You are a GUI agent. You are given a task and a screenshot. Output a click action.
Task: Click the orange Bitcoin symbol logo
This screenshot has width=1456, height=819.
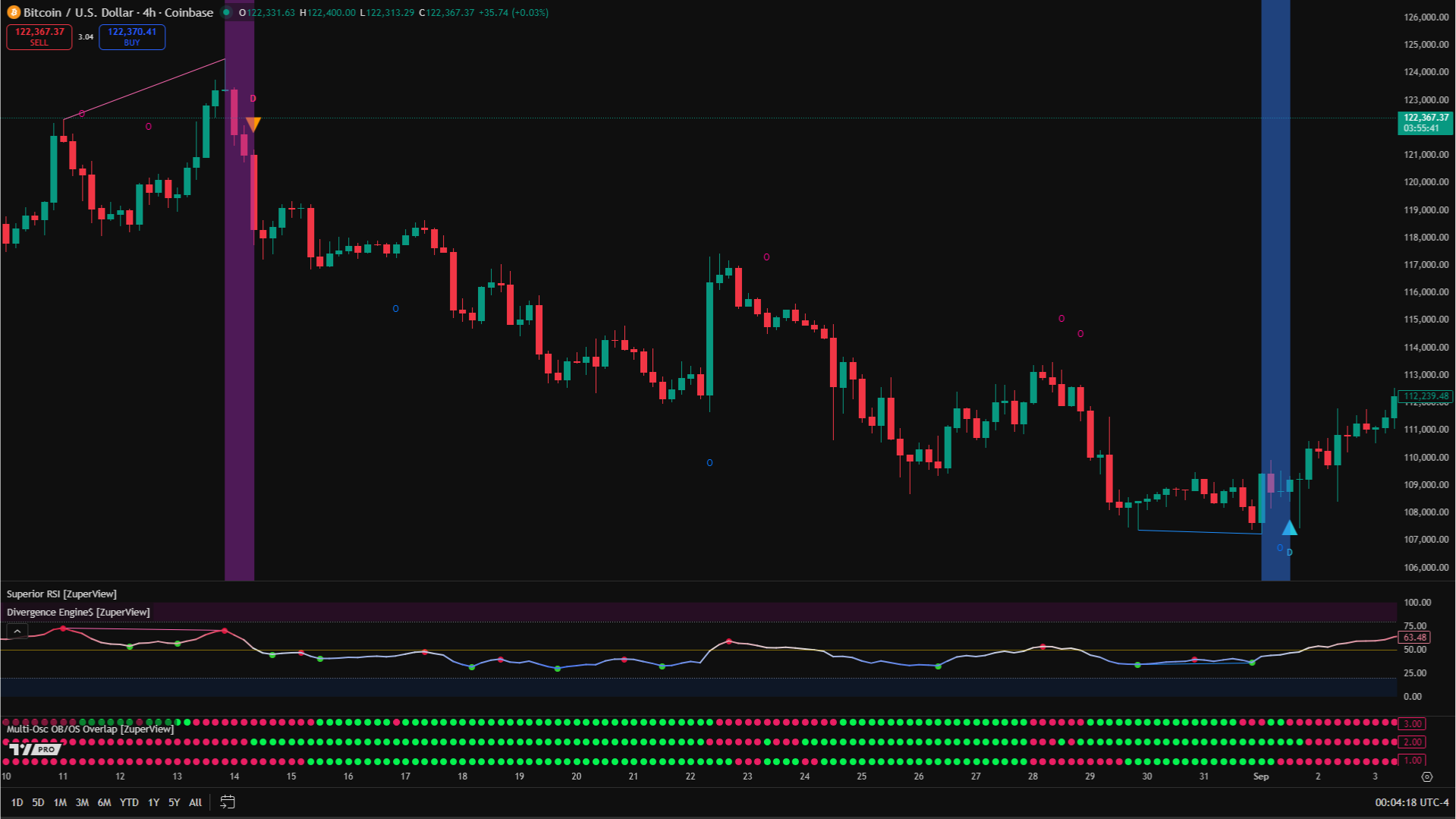[14, 12]
